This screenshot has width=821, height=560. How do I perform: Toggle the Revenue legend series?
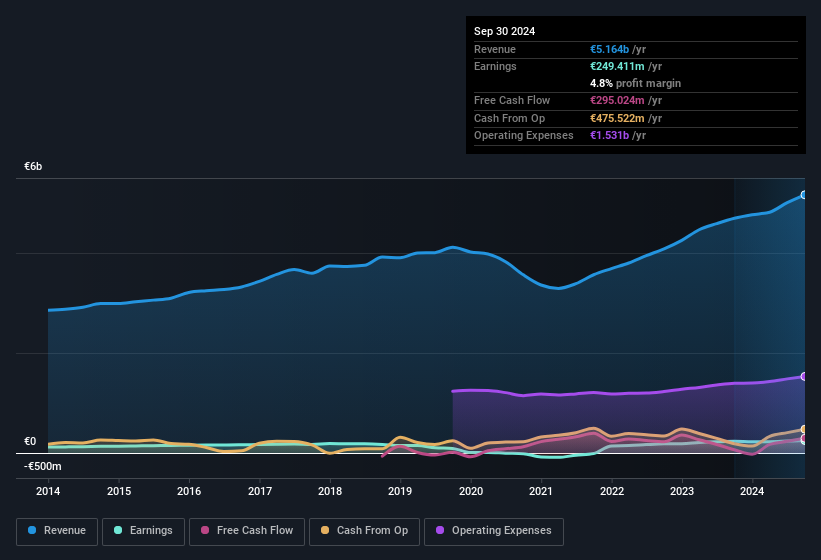pos(57,531)
